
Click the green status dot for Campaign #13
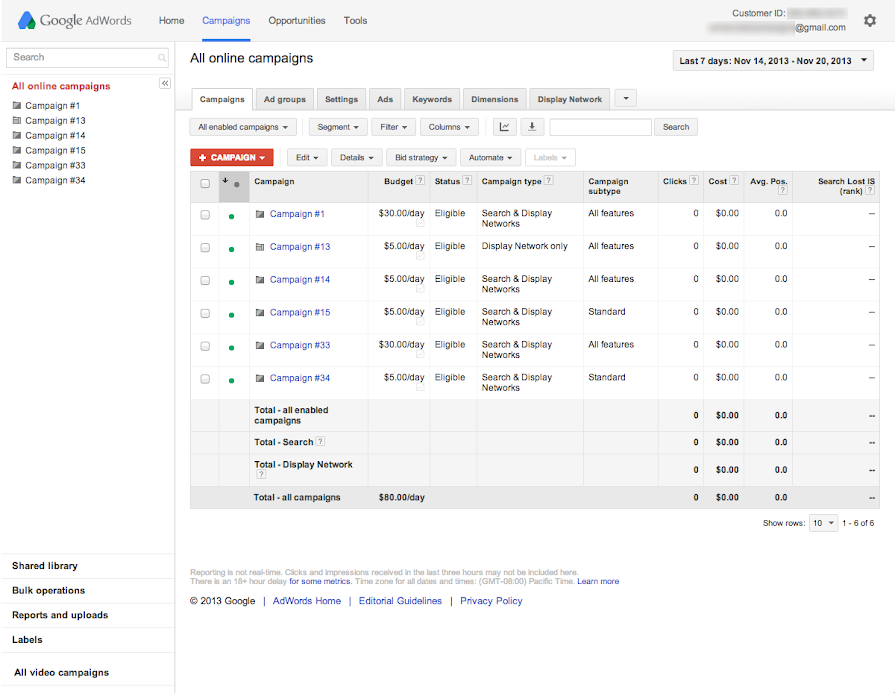pyautogui.click(x=232, y=249)
